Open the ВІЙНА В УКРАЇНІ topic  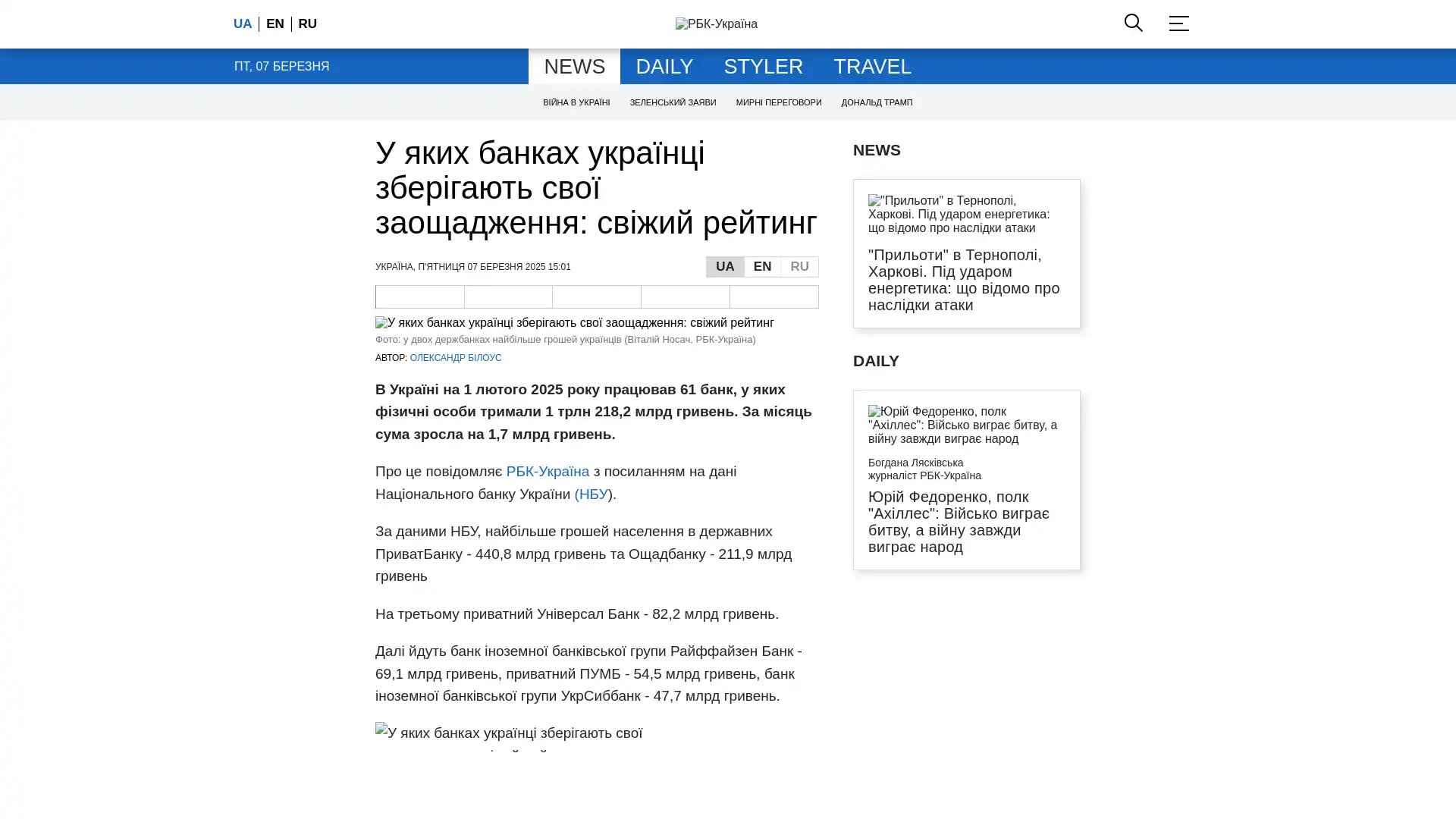point(576,102)
